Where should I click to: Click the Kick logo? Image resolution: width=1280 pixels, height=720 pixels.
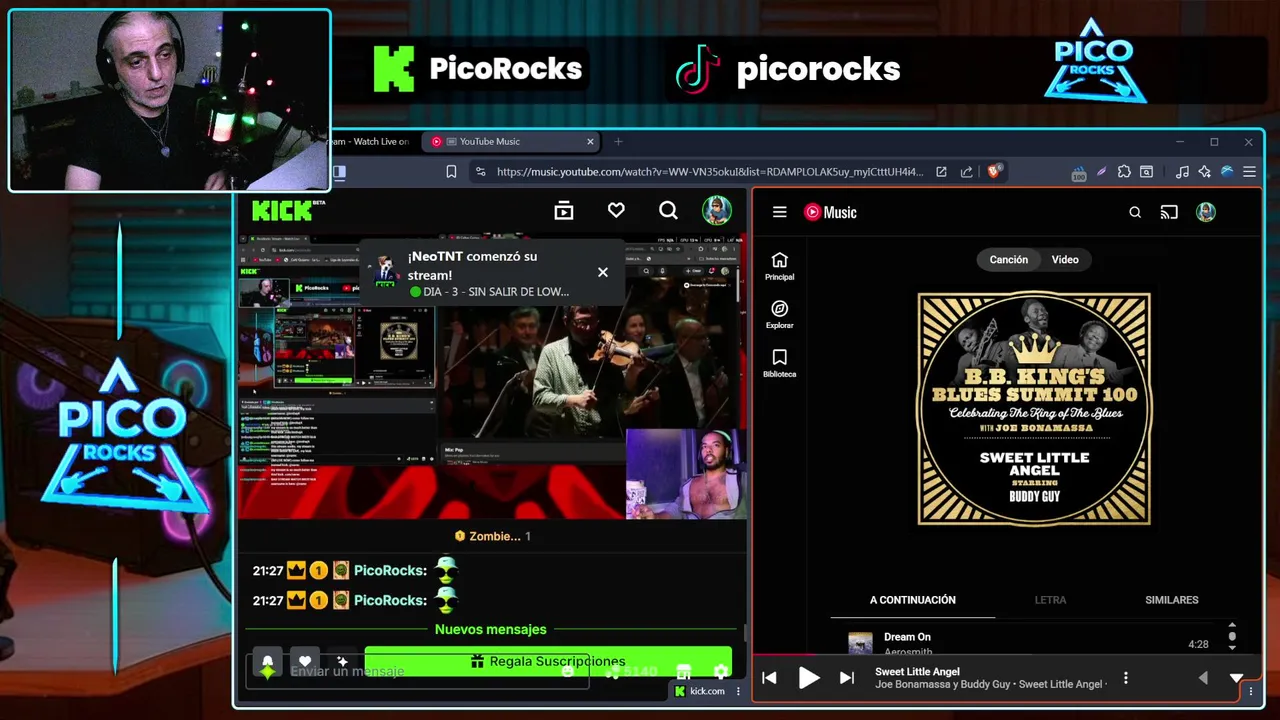282,210
